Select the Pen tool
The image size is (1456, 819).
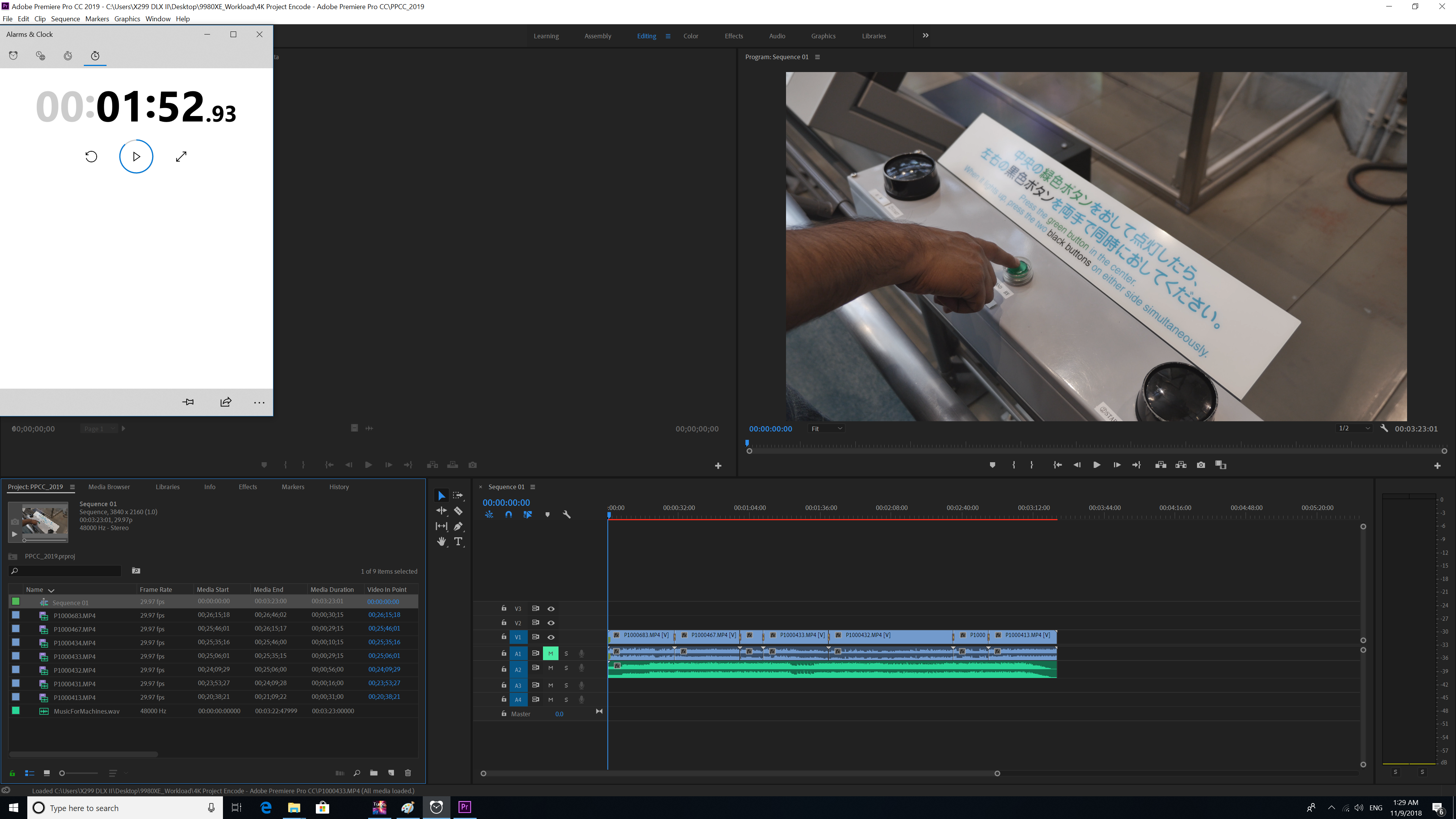point(458,526)
